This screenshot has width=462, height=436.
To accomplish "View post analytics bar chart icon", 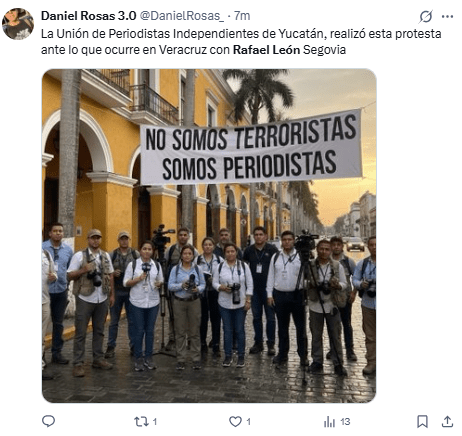I will point(329,422).
